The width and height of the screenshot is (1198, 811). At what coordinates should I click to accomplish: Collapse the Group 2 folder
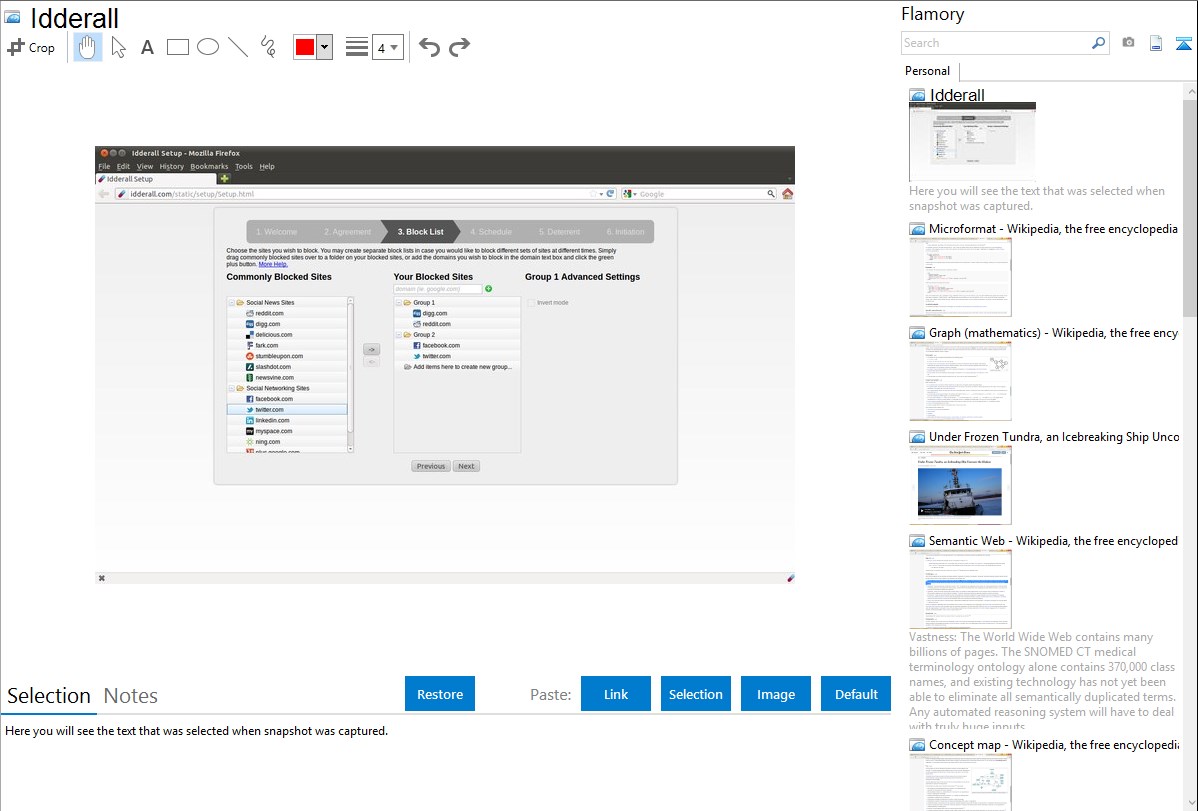point(399,335)
